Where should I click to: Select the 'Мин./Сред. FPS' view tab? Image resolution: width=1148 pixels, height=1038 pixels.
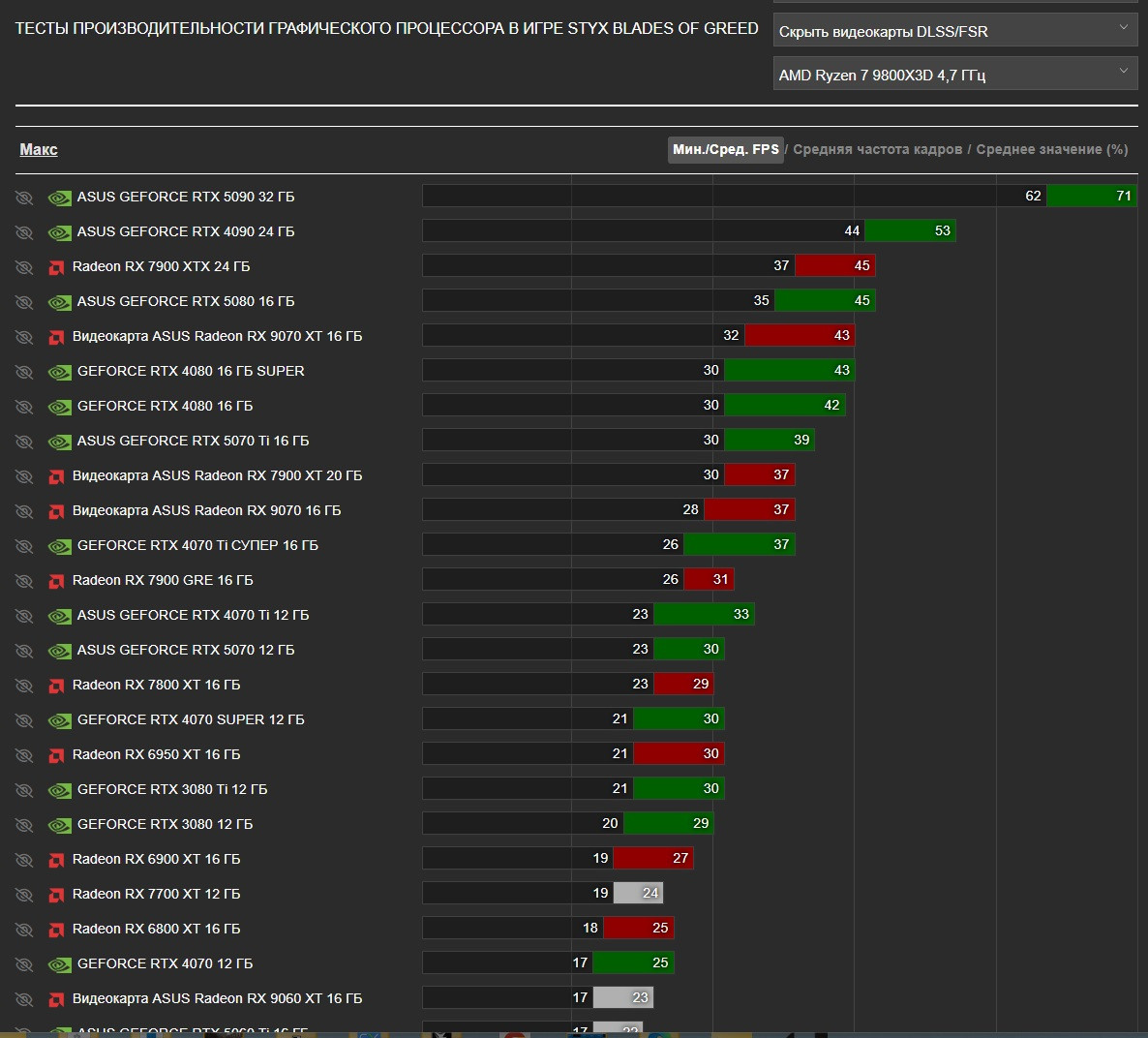pos(726,149)
